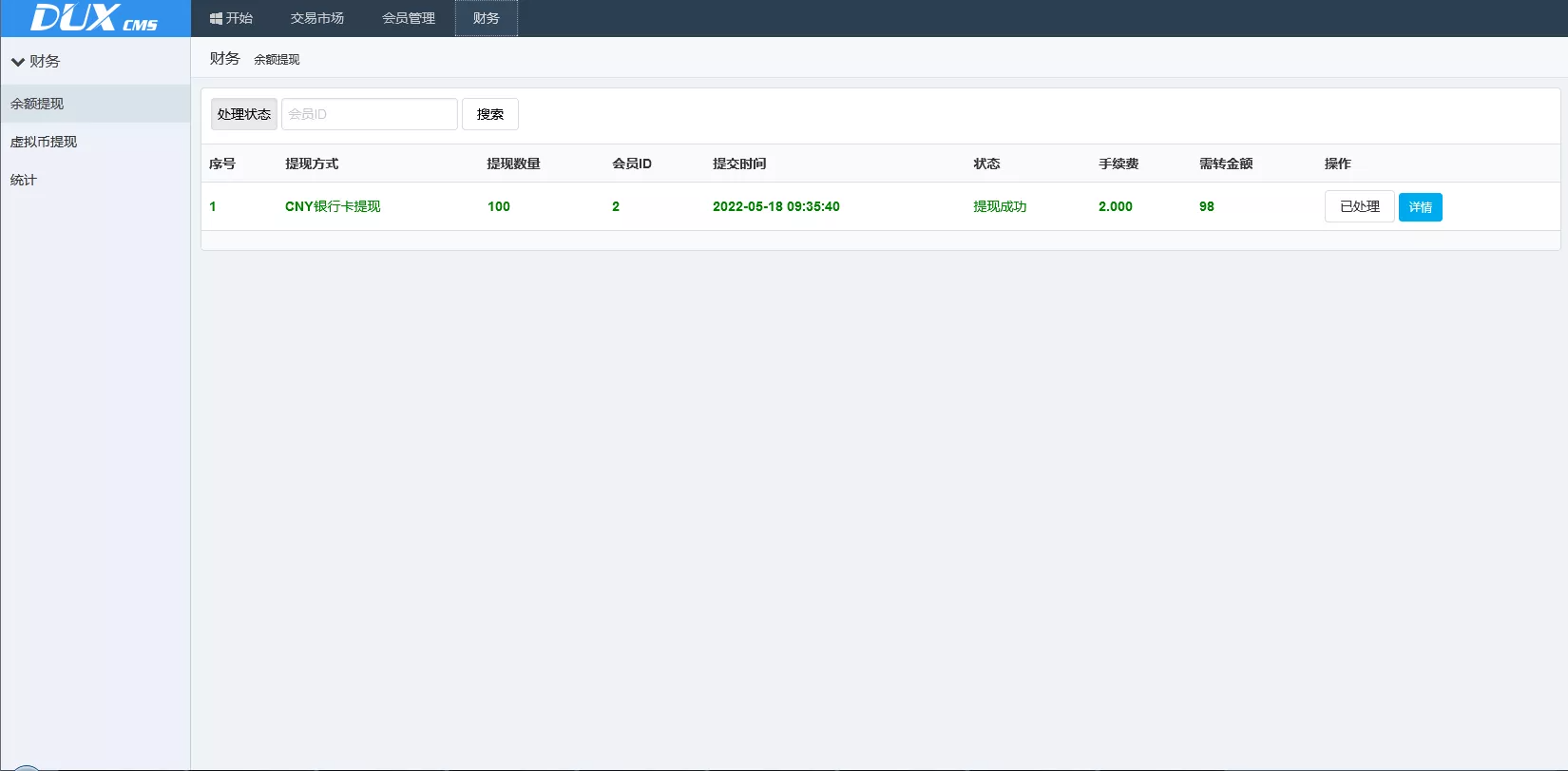Open 虚拟币提现 from the sidebar
The width and height of the screenshot is (1568, 771).
pos(44,142)
